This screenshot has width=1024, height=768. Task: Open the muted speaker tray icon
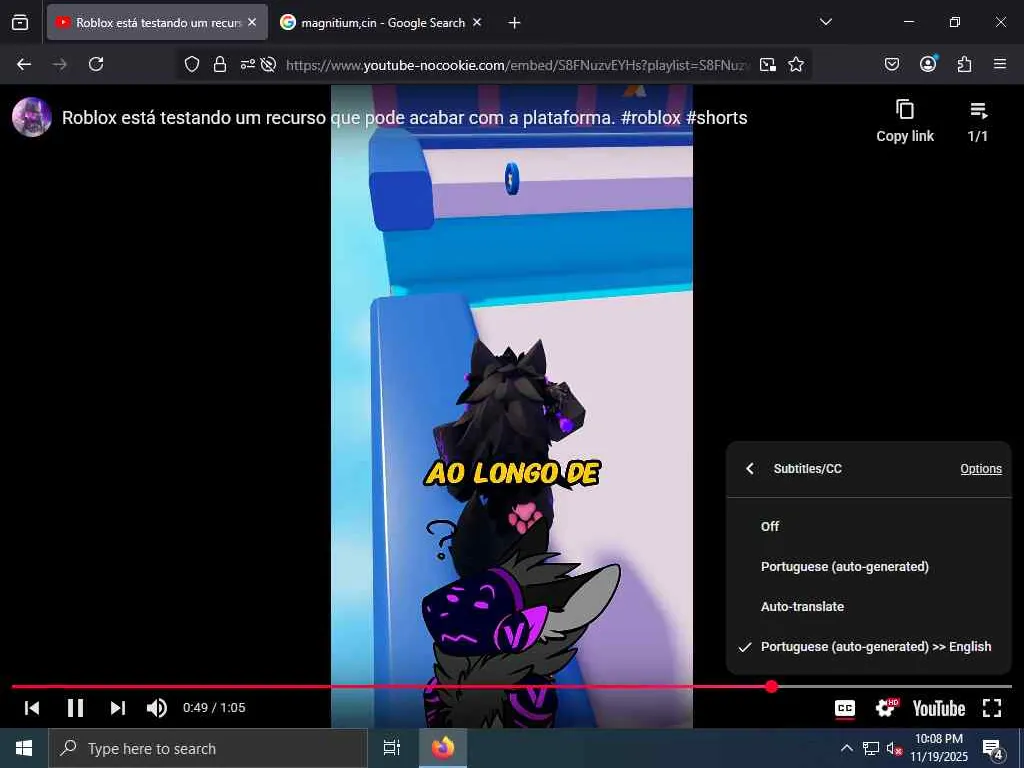[x=894, y=748]
